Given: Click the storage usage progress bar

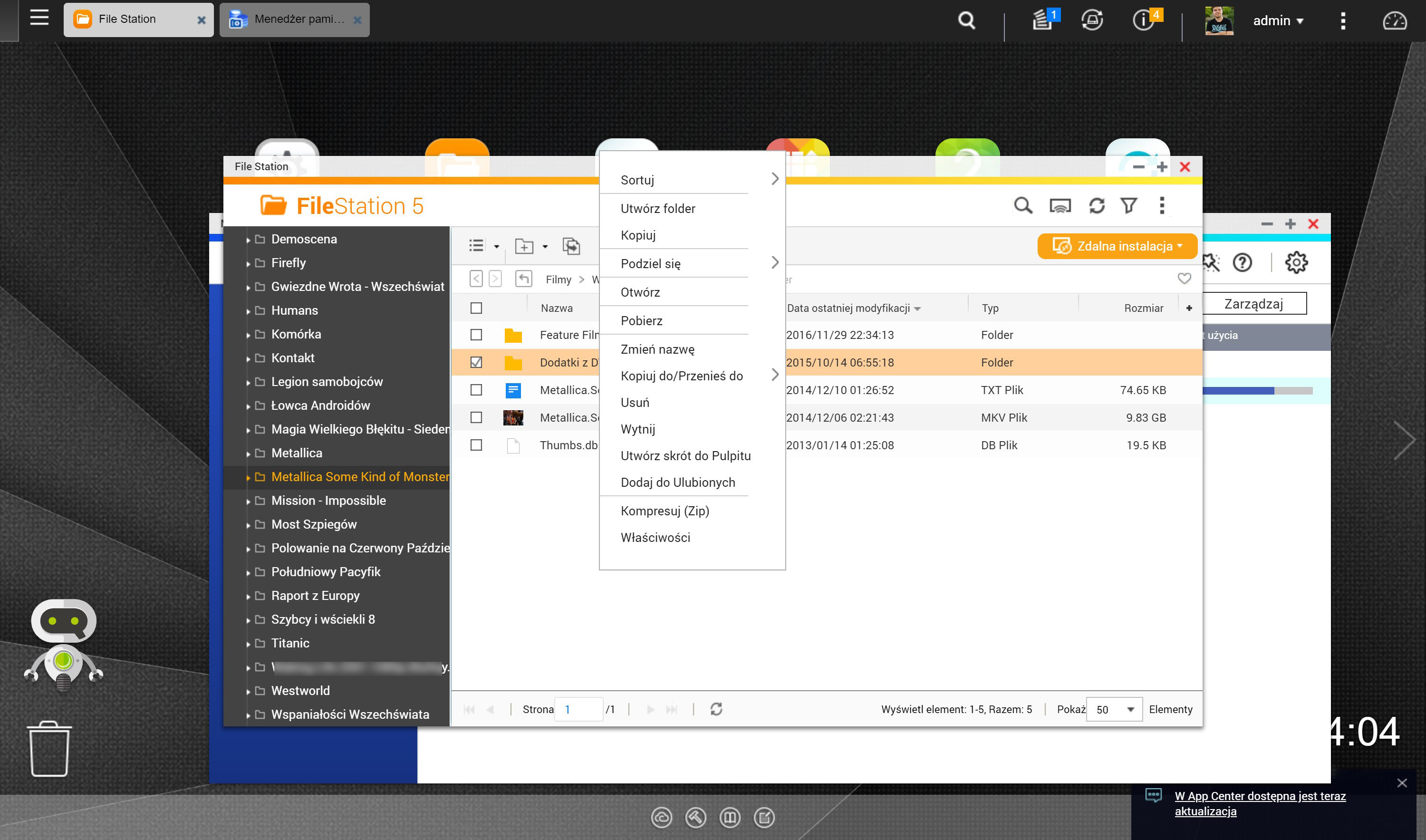Looking at the screenshot, I should pos(1257,391).
